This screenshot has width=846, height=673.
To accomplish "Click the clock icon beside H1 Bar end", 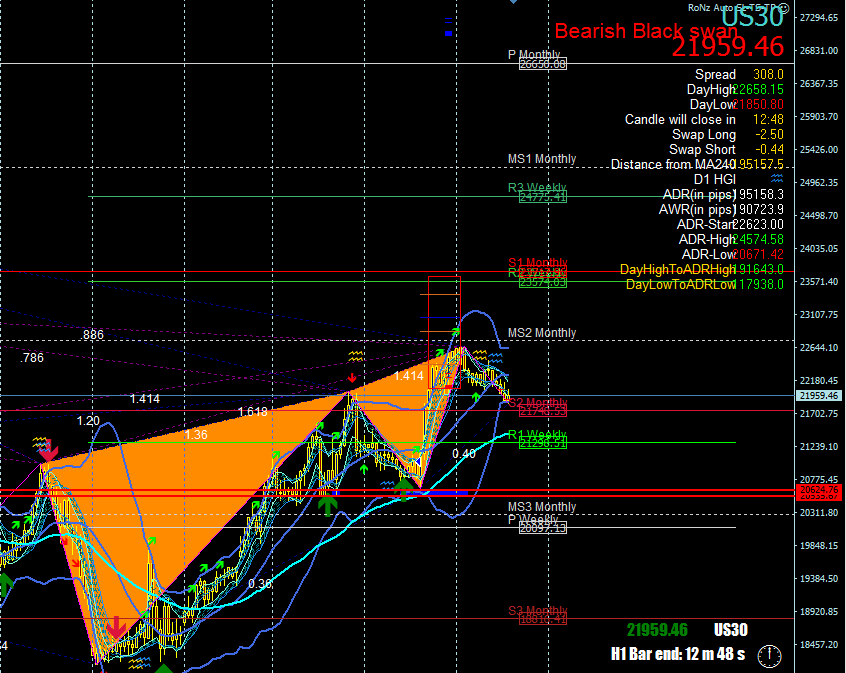I will [x=769, y=656].
